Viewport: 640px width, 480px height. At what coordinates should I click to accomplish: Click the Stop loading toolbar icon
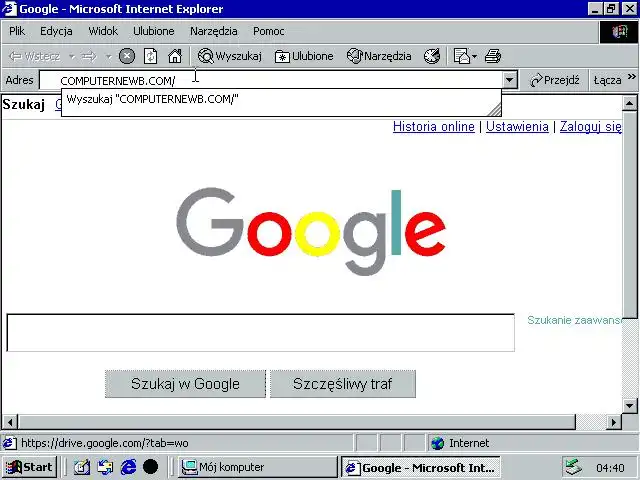[127, 56]
